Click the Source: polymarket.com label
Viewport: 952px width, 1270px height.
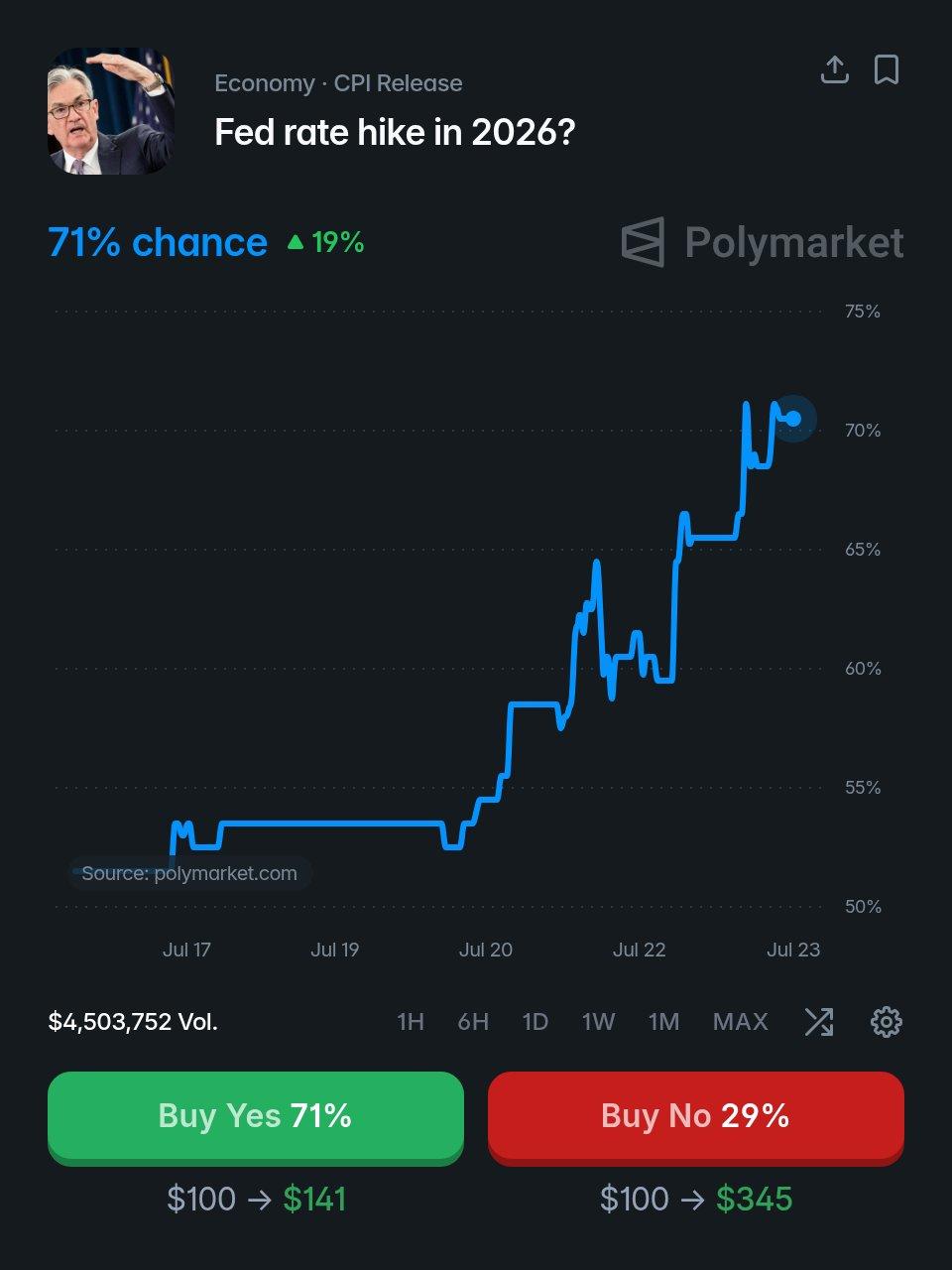point(189,873)
